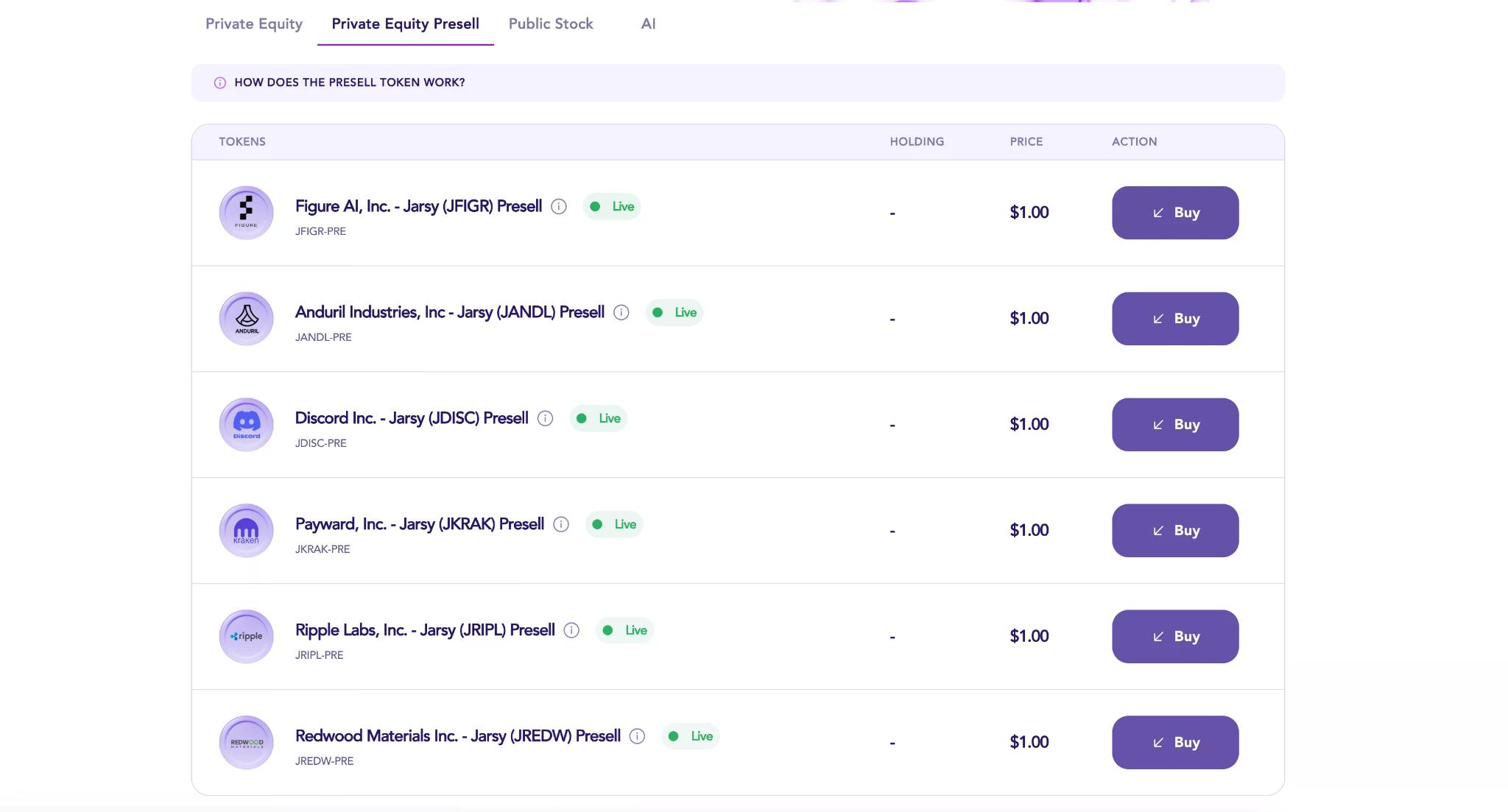Image resolution: width=1508 pixels, height=812 pixels.
Task: Click the Discord token logo
Action: tap(246, 424)
